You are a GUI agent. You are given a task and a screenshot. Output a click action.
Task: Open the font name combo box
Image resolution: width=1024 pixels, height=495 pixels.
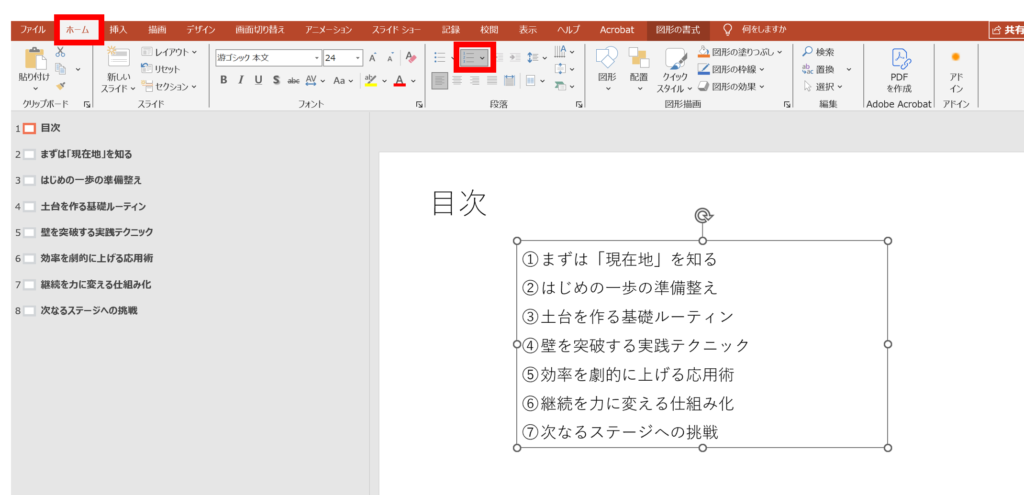(x=267, y=58)
